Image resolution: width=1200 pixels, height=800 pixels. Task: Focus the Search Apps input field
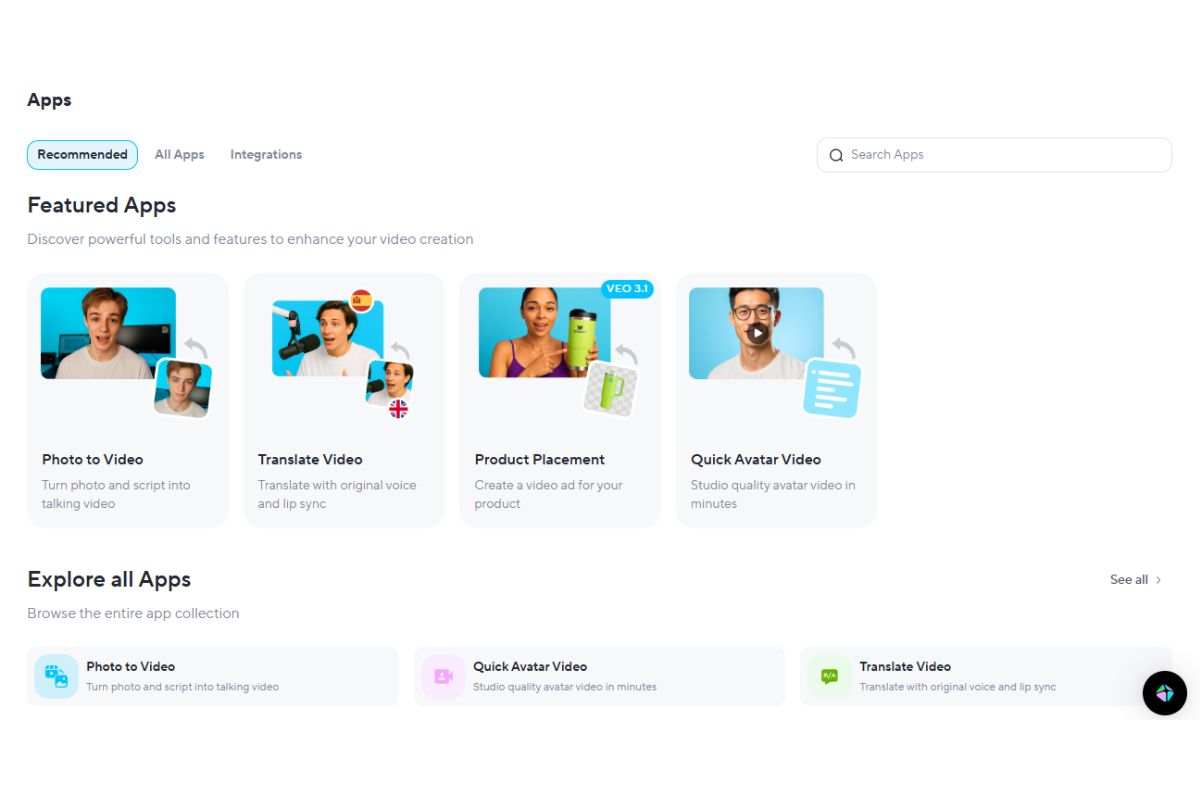tap(1000, 155)
